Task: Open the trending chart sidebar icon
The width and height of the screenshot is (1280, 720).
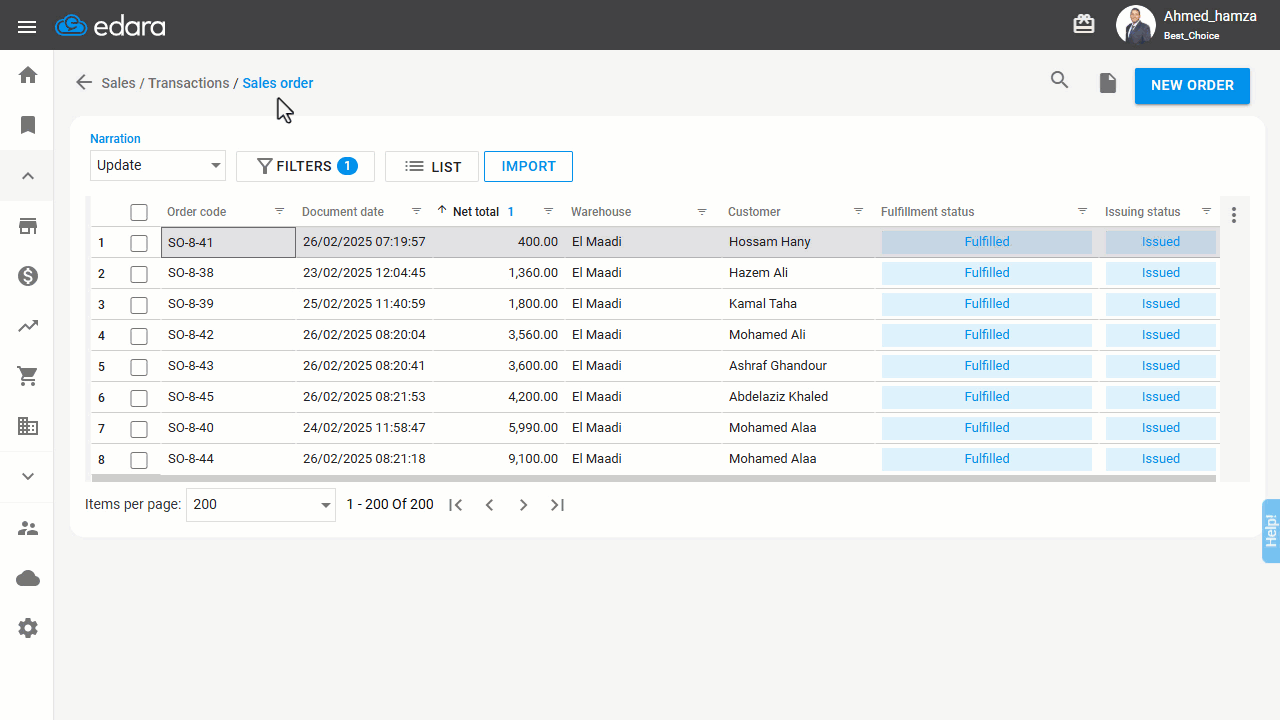Action: [x=28, y=326]
